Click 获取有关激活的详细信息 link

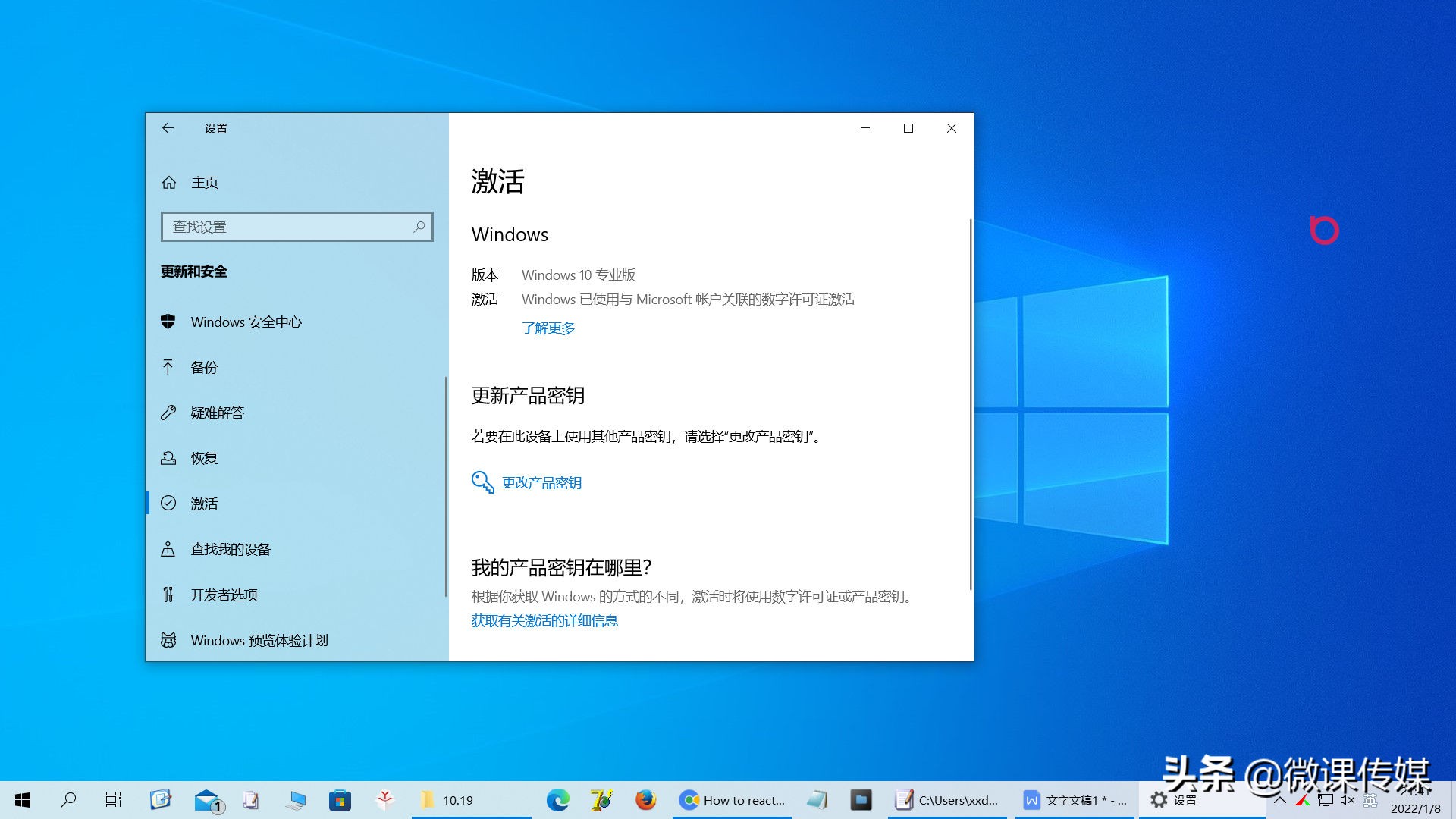pyautogui.click(x=544, y=620)
